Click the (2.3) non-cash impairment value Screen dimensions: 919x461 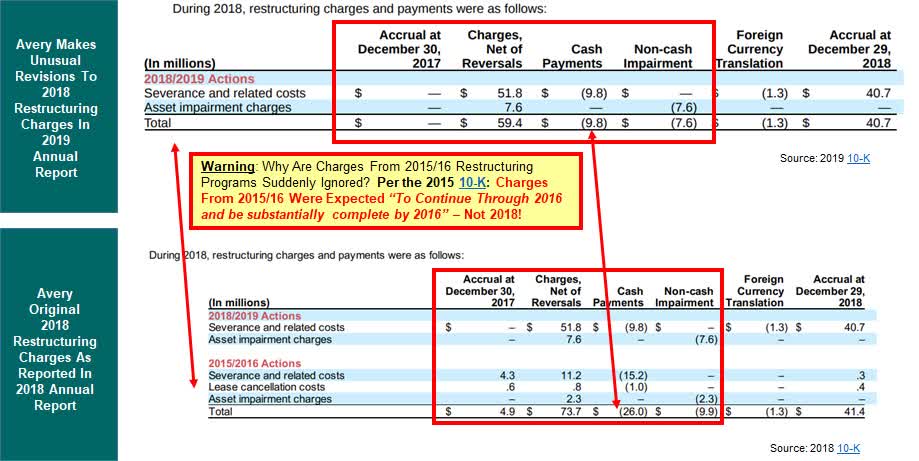pyautogui.click(x=706, y=399)
